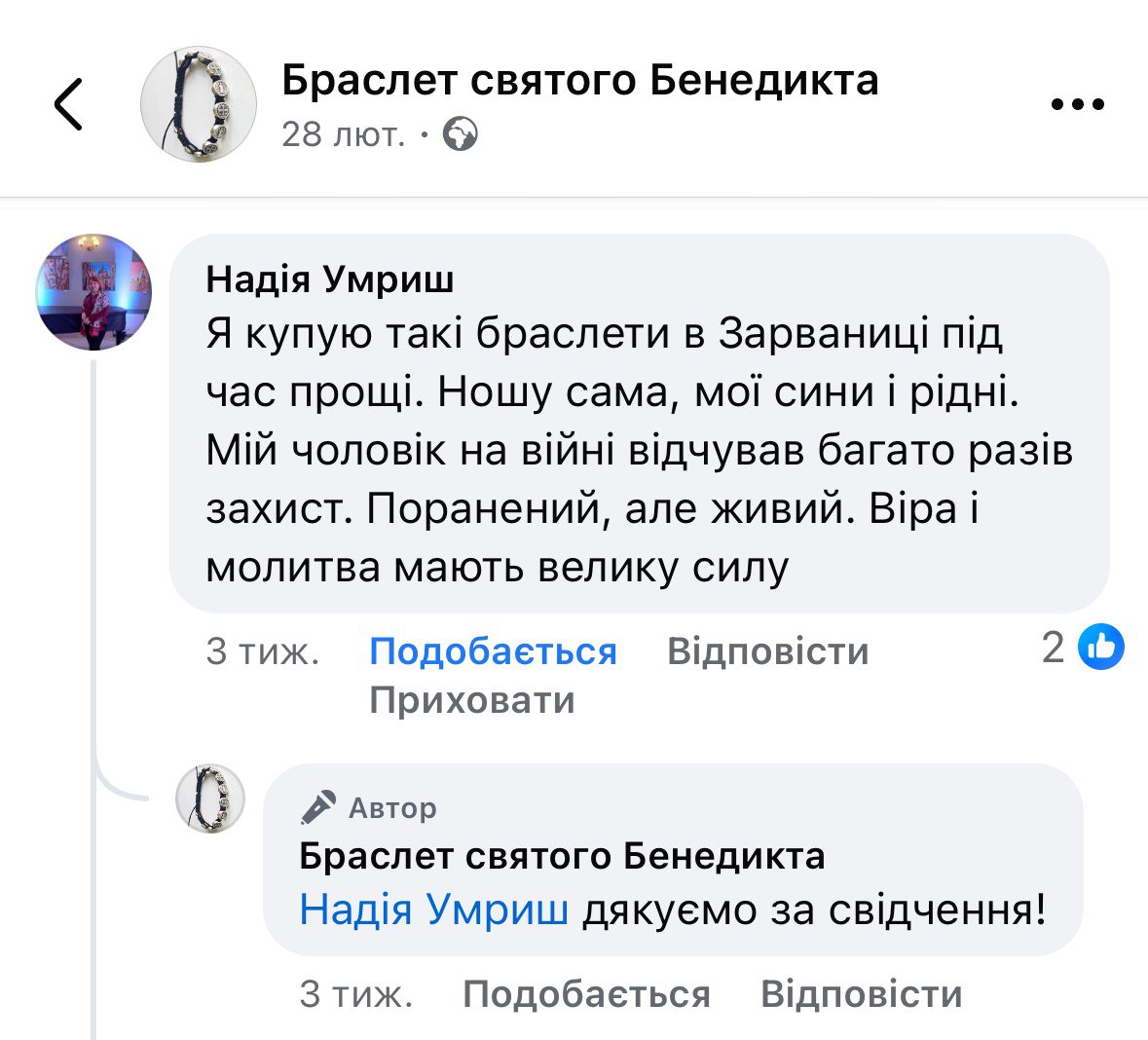Image resolution: width=1148 pixels, height=1040 pixels.
Task: Hide the comment with Приховати
Action: [472, 699]
